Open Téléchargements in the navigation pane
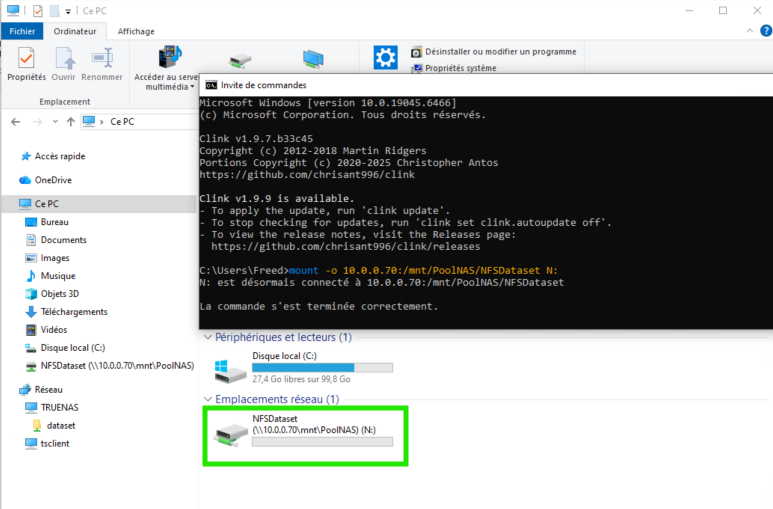The image size is (773, 509). pyautogui.click(x=75, y=312)
